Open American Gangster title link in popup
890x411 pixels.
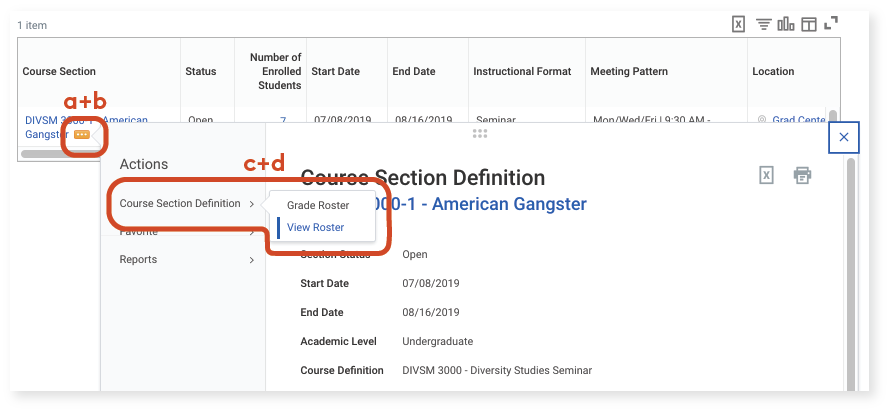[x=443, y=203]
